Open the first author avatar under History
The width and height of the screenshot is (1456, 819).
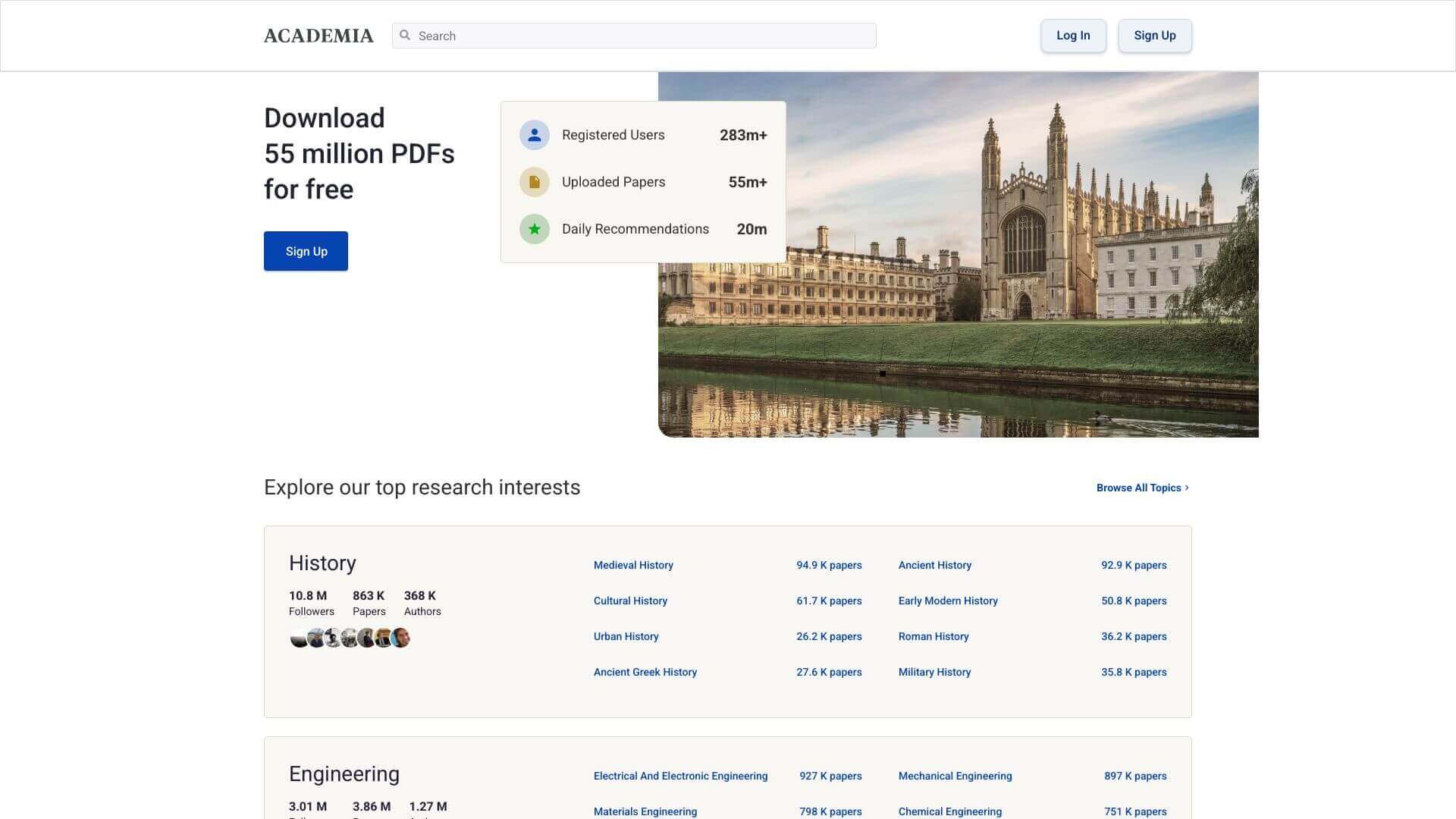tap(297, 638)
